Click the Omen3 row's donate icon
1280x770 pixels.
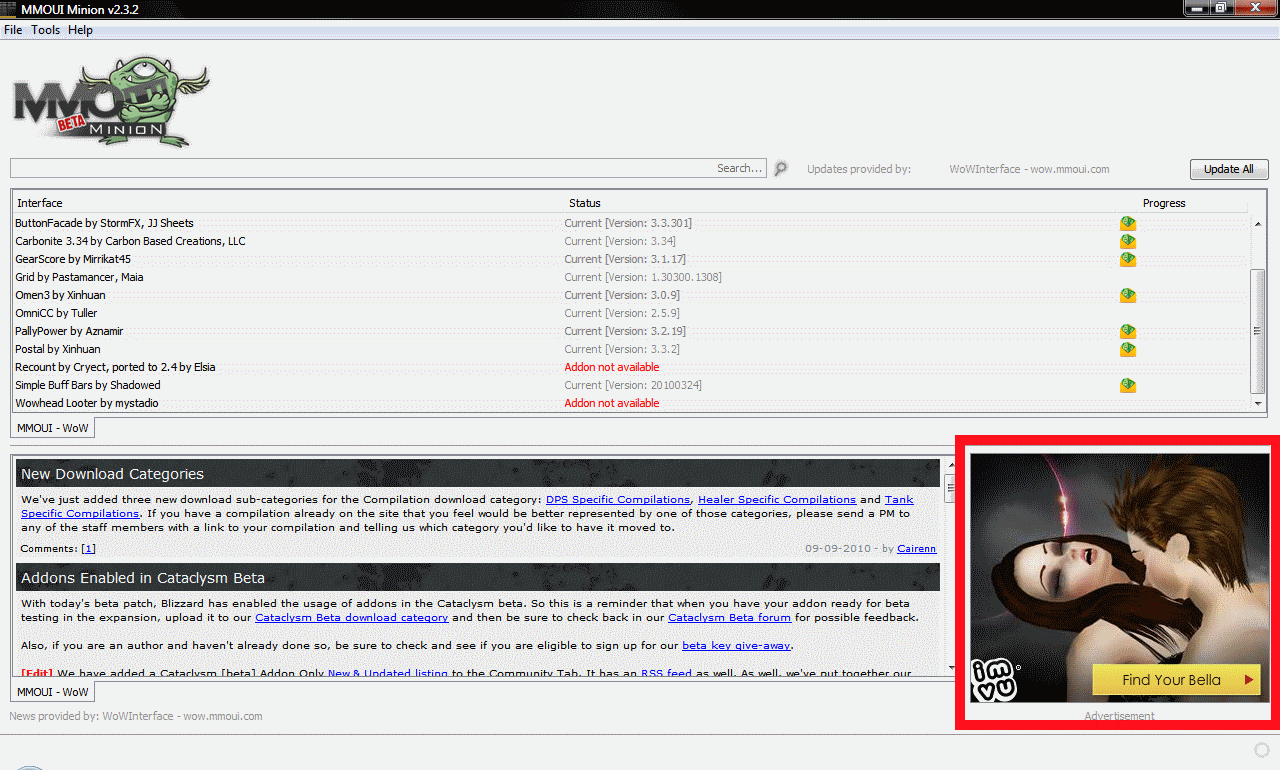coord(1128,295)
